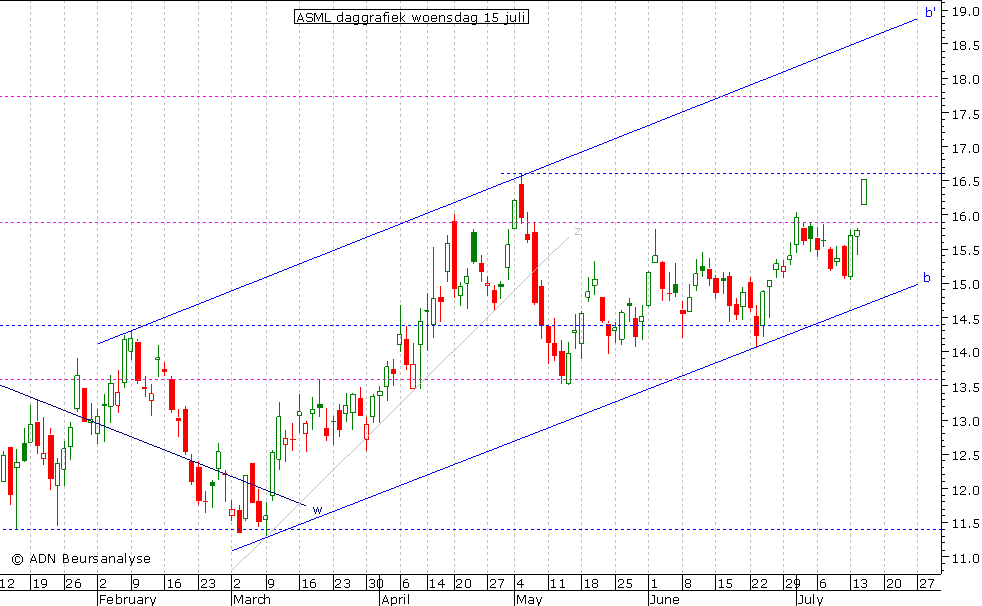Click the 17.5 price axis label
The image size is (982, 606).
[965, 115]
